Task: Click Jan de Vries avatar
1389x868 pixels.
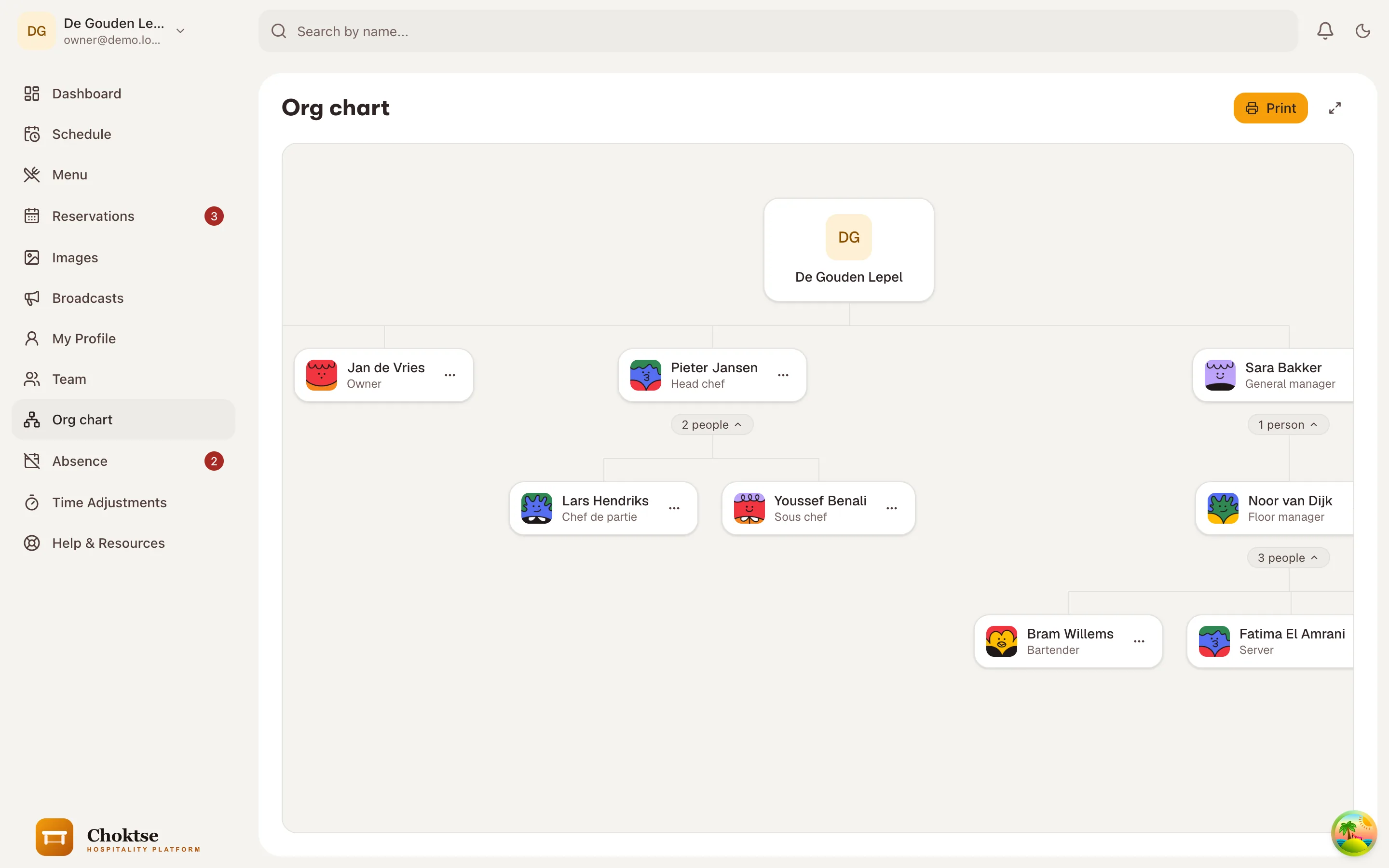Action: click(x=321, y=375)
